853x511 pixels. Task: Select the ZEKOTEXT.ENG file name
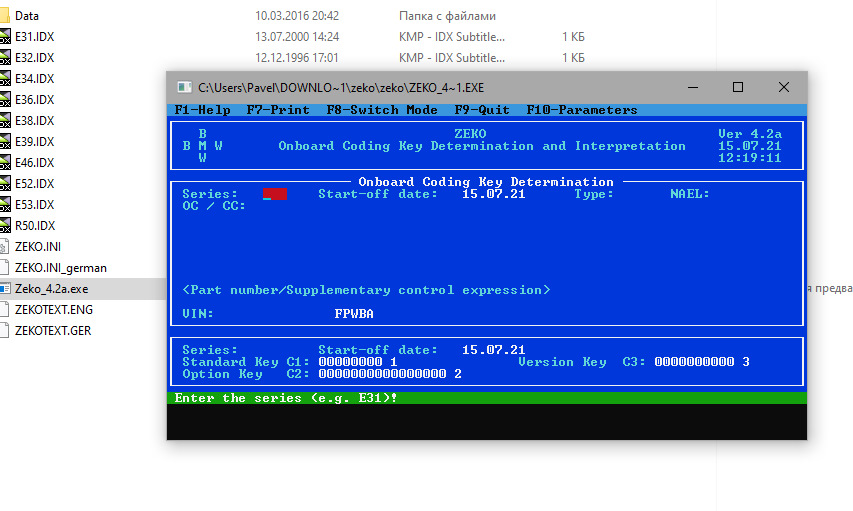click(x=54, y=310)
